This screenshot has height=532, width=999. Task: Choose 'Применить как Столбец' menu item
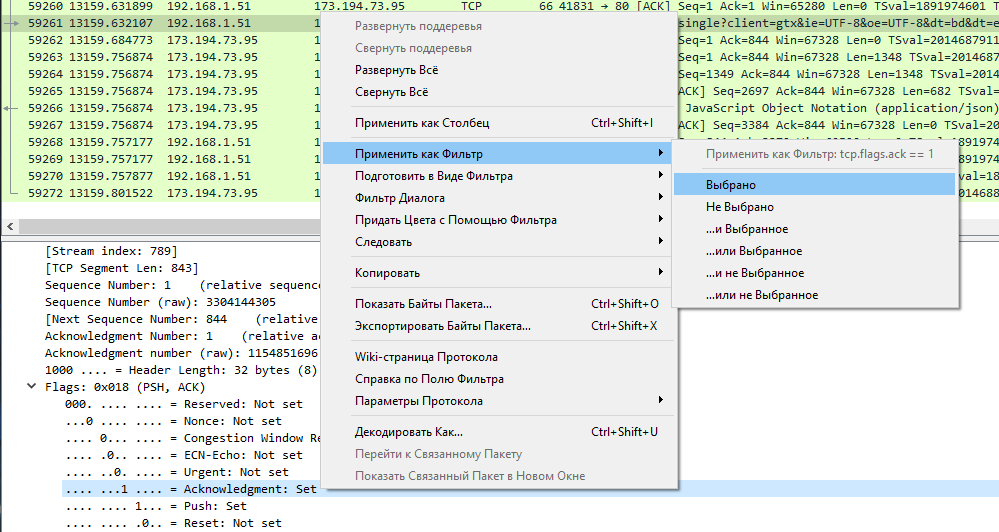[x=422, y=123]
